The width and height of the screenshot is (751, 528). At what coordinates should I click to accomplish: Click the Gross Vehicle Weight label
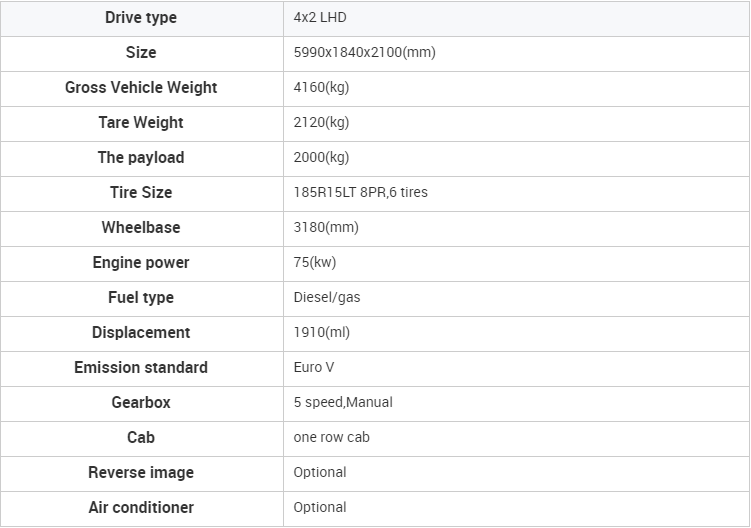pyautogui.click(x=141, y=87)
